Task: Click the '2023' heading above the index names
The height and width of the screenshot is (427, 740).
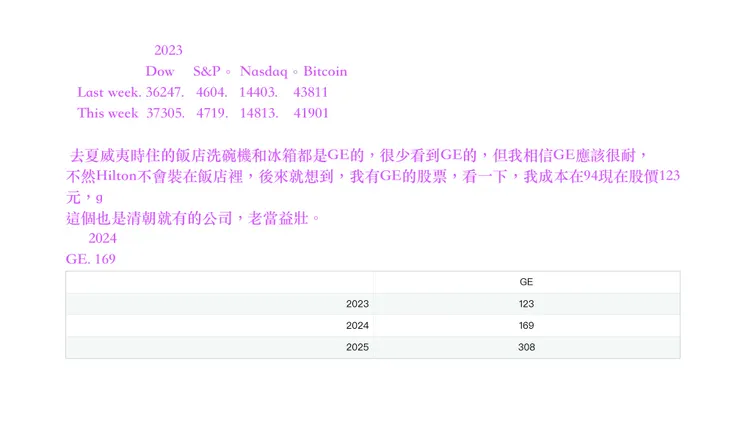Action: (x=168, y=50)
